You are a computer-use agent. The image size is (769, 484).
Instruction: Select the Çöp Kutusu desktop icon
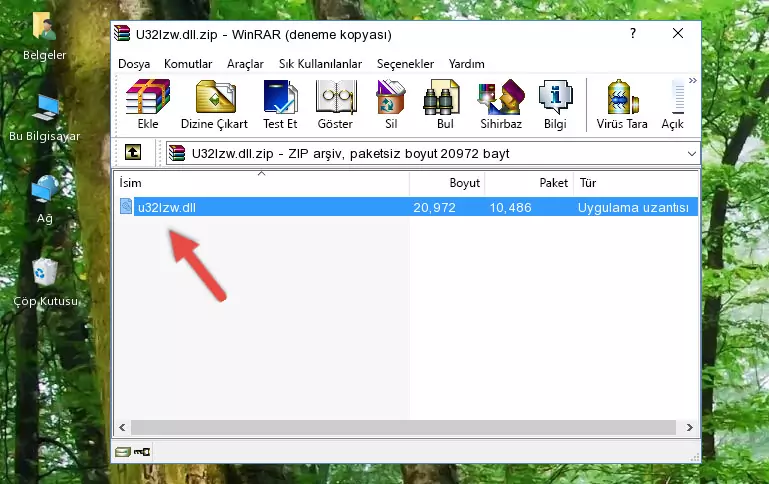pos(45,283)
